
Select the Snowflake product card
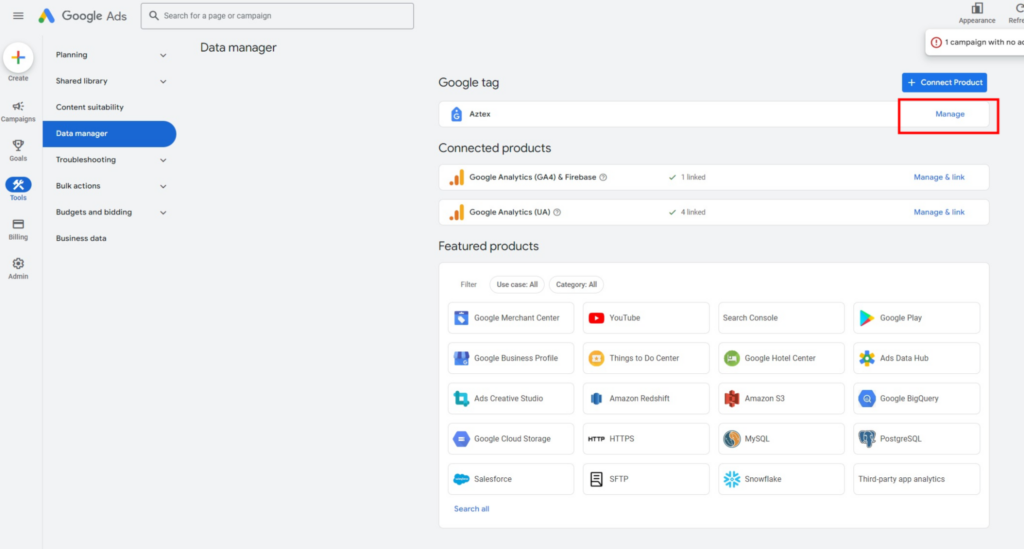781,479
